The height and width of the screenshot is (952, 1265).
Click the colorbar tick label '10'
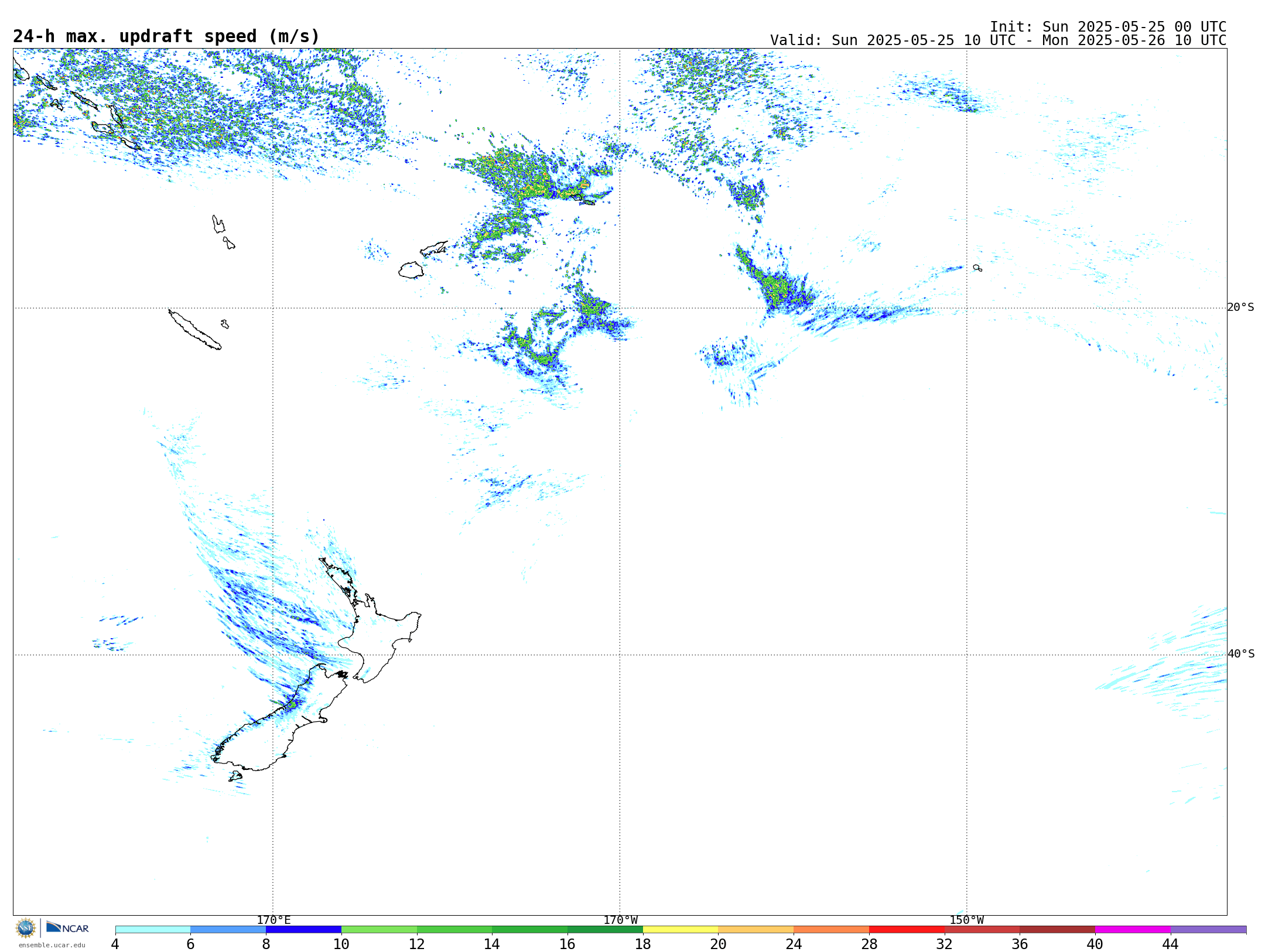click(341, 944)
